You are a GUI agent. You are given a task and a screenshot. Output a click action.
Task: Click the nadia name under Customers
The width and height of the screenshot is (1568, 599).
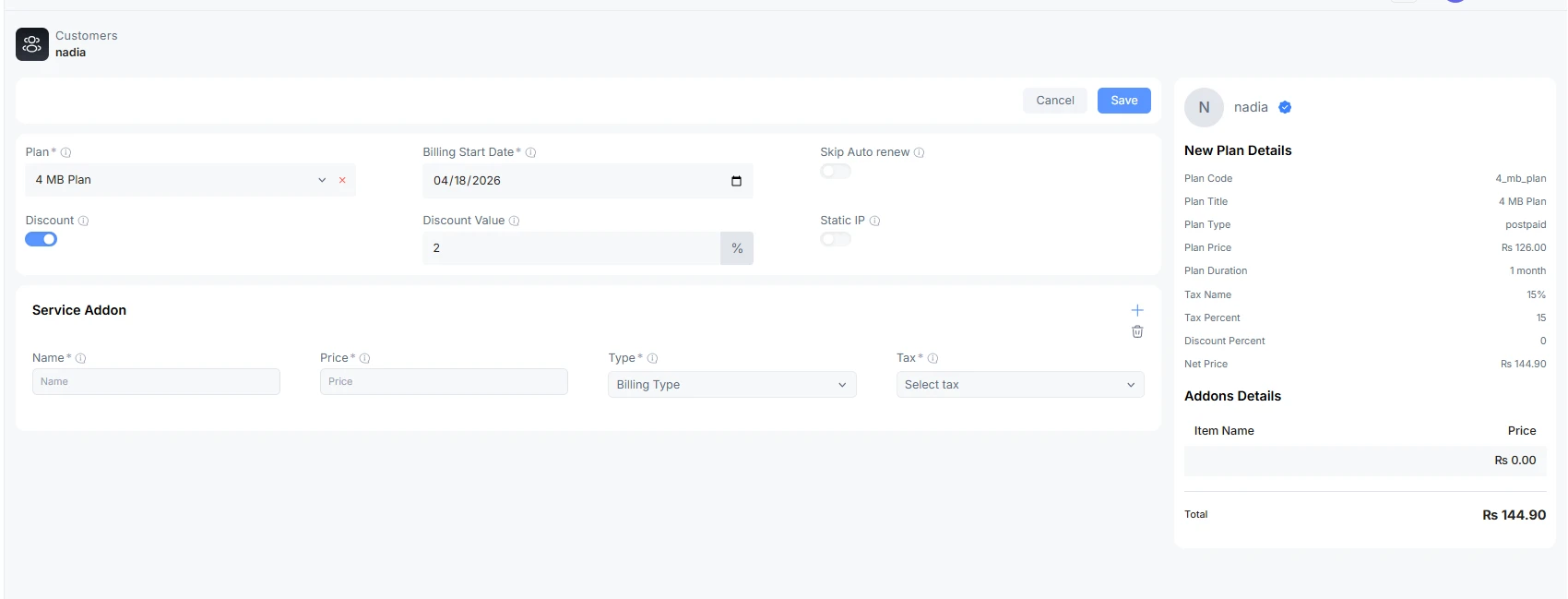click(70, 53)
